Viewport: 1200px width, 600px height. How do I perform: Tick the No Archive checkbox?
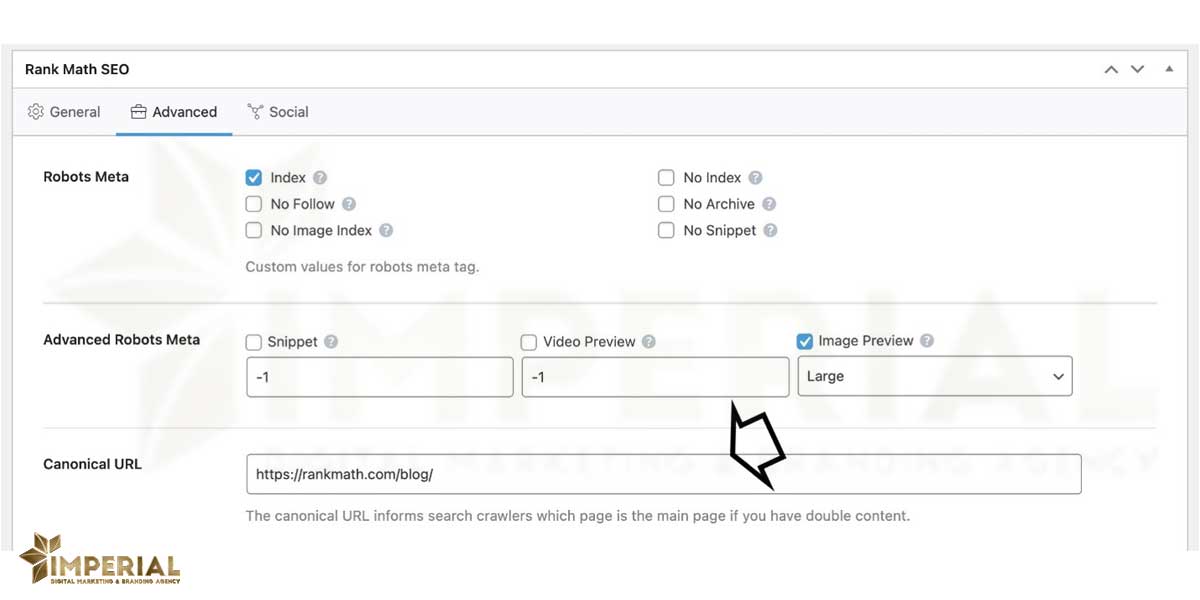(666, 204)
